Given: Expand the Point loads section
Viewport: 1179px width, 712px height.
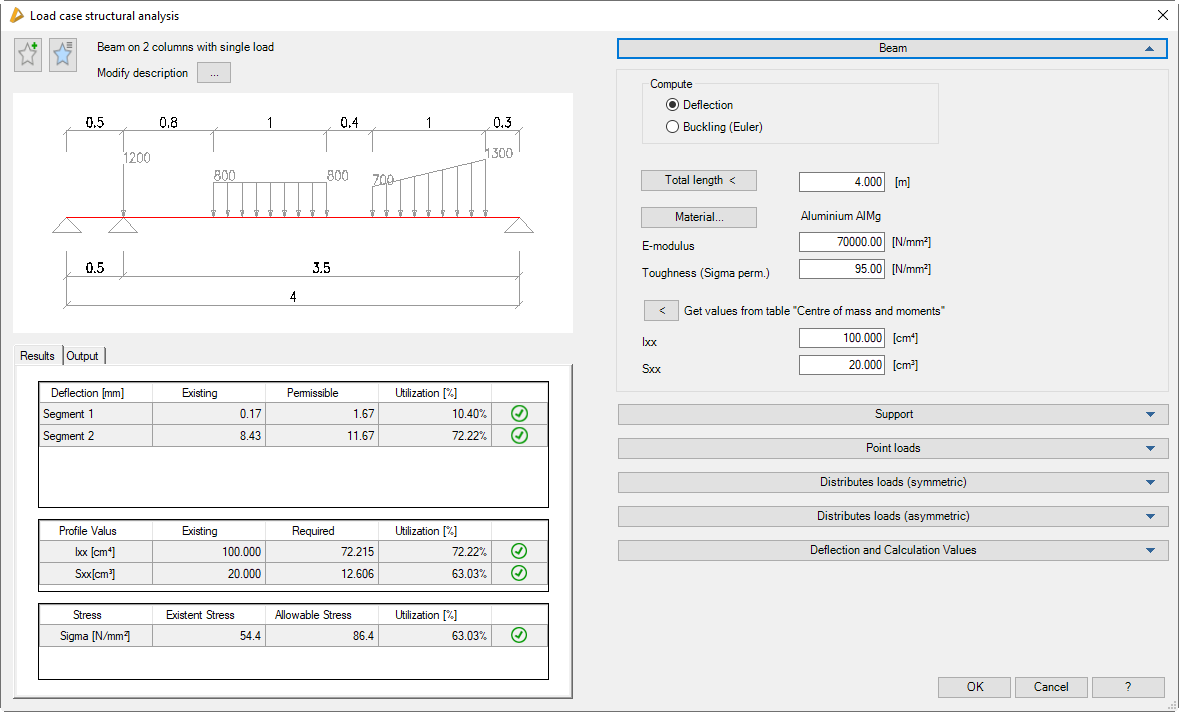Looking at the screenshot, I should (893, 448).
